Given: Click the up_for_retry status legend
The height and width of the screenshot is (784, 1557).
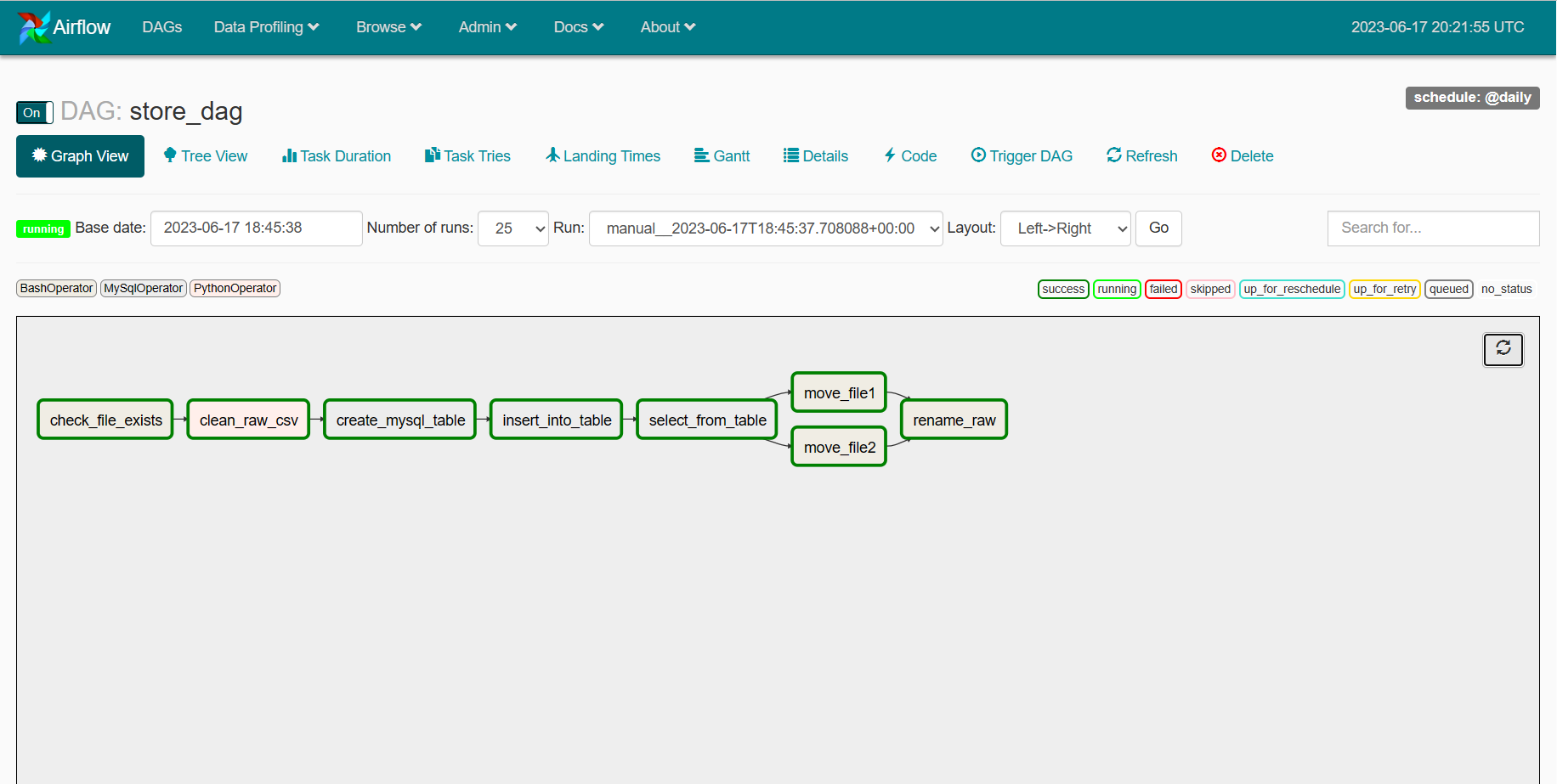Looking at the screenshot, I should (x=1384, y=290).
